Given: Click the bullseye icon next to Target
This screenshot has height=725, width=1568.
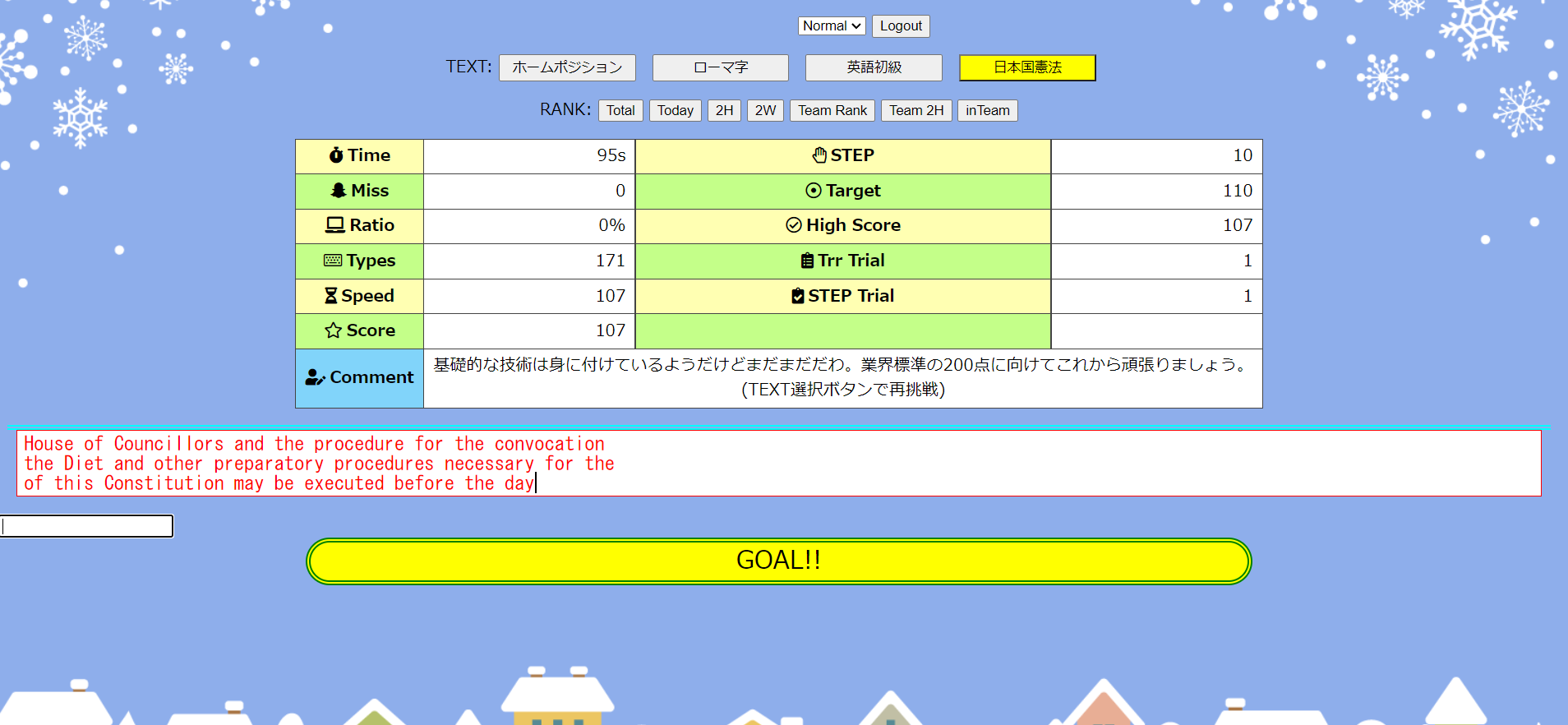Looking at the screenshot, I should [813, 191].
